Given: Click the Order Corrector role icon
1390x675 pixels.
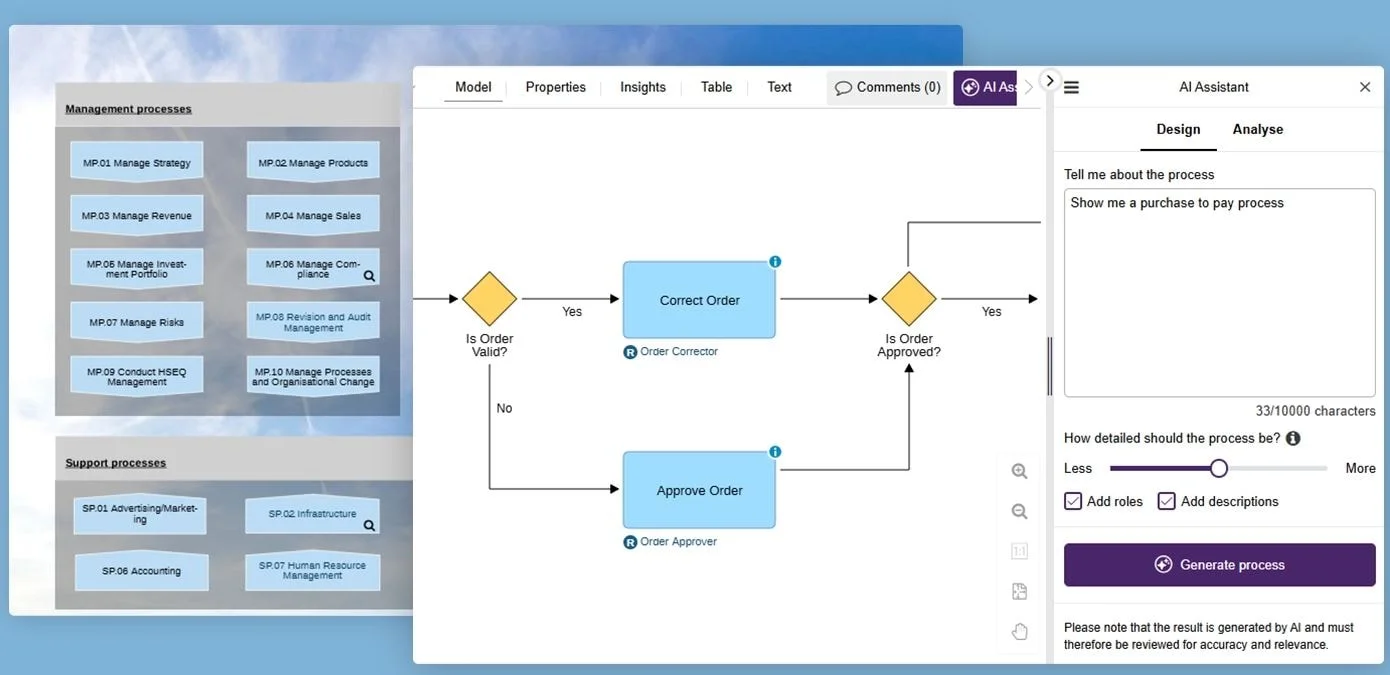Looking at the screenshot, I should (x=629, y=351).
